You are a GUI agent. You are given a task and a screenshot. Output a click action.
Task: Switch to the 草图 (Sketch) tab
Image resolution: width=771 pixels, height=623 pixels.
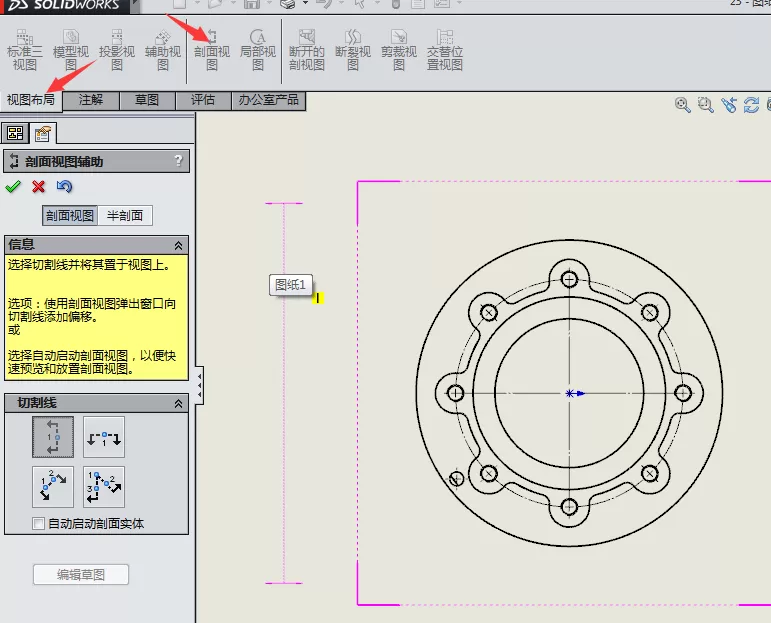coord(147,100)
